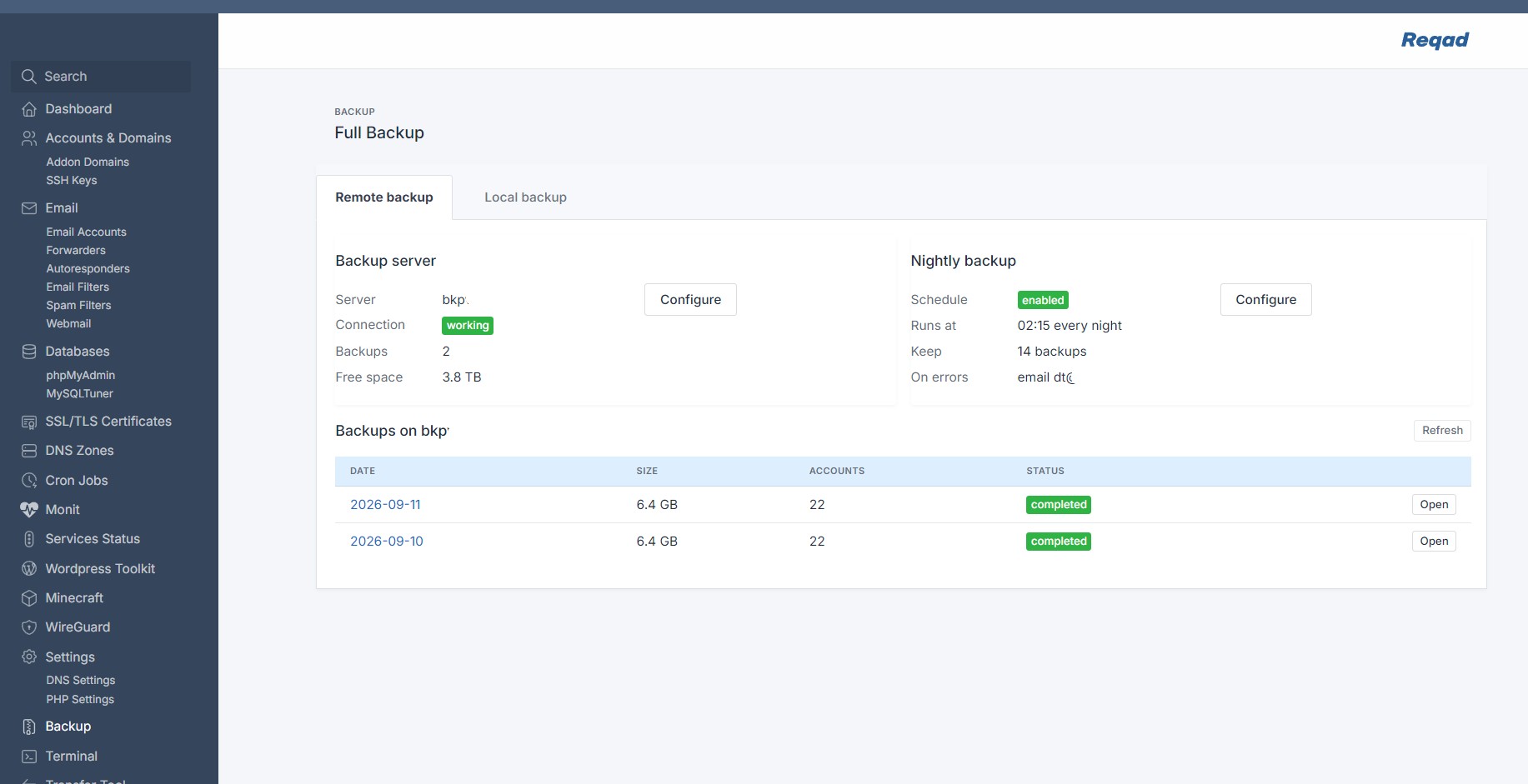
Task: Follow the 2026-09-11 date link
Action: tap(385, 505)
